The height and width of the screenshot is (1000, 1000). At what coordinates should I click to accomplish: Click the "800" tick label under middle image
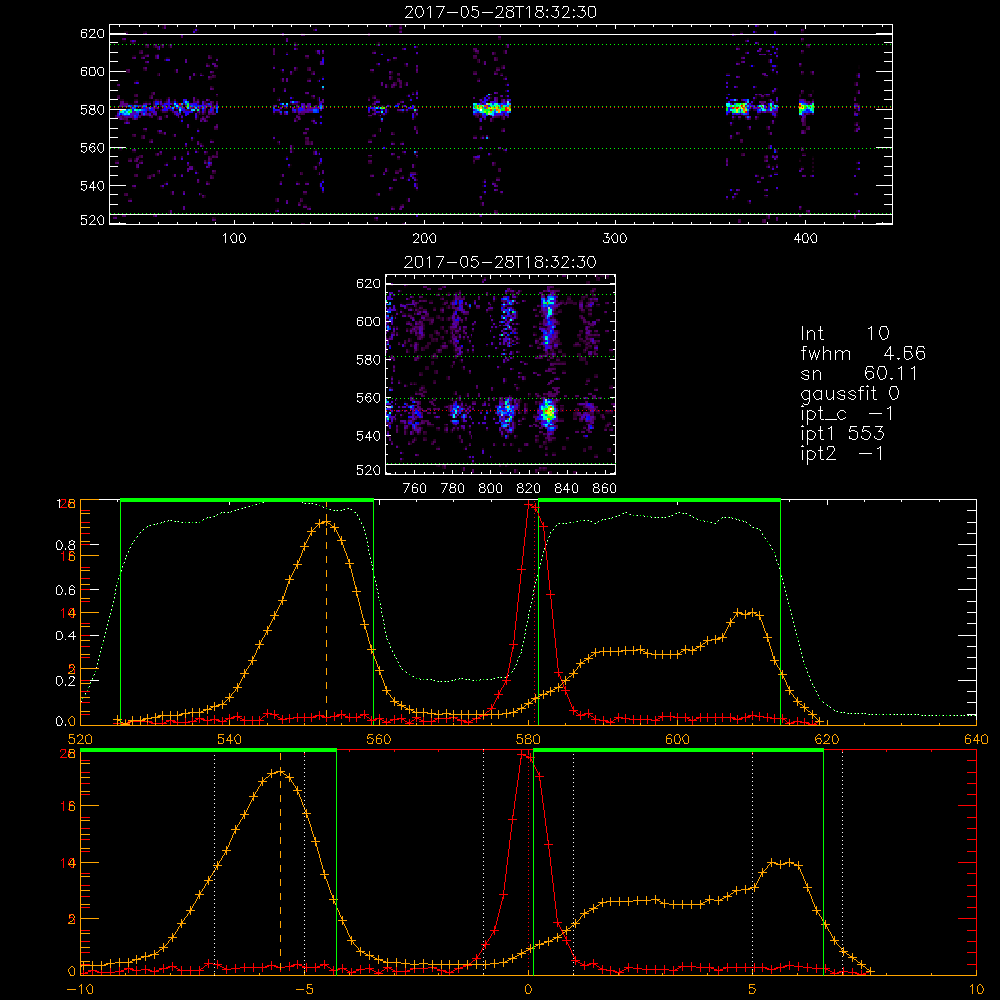490,489
